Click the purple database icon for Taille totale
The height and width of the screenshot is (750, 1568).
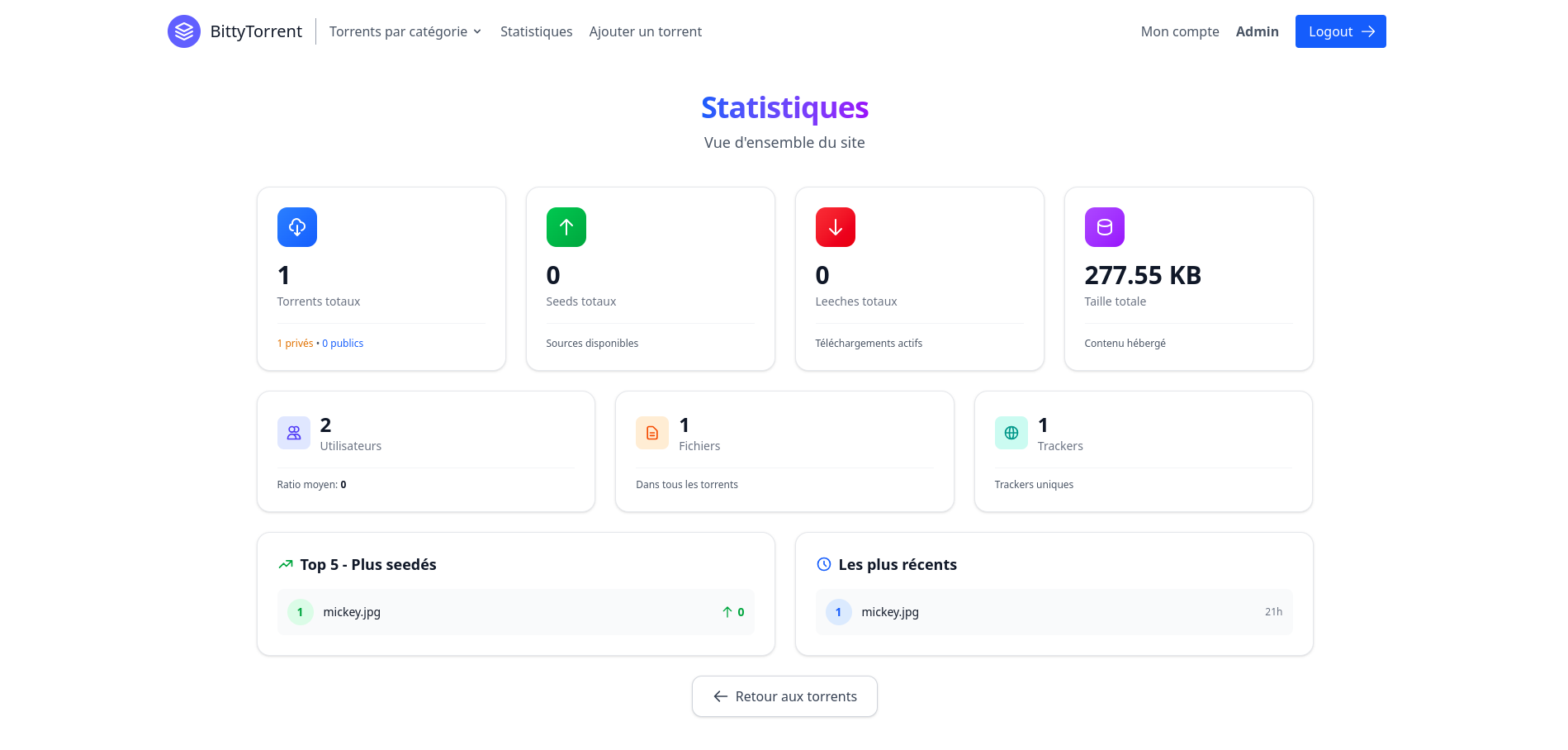click(1105, 227)
